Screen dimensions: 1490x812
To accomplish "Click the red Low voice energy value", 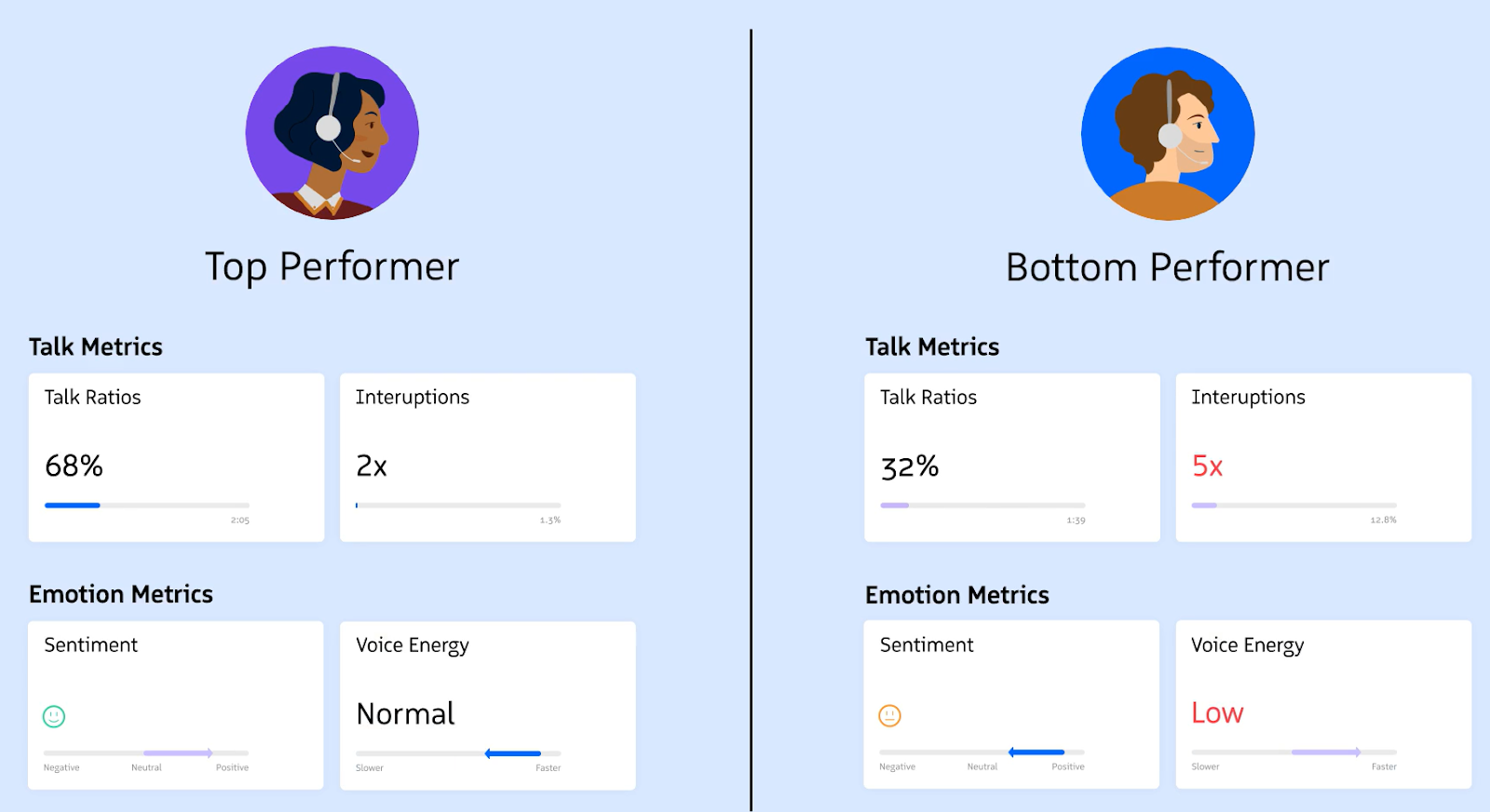I will pyautogui.click(x=1217, y=713).
